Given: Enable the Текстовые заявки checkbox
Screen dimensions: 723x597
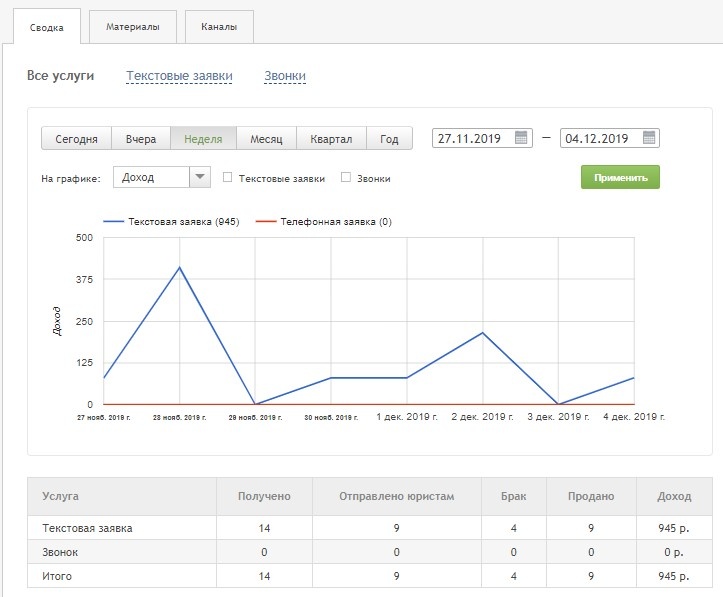Looking at the screenshot, I should 228,178.
